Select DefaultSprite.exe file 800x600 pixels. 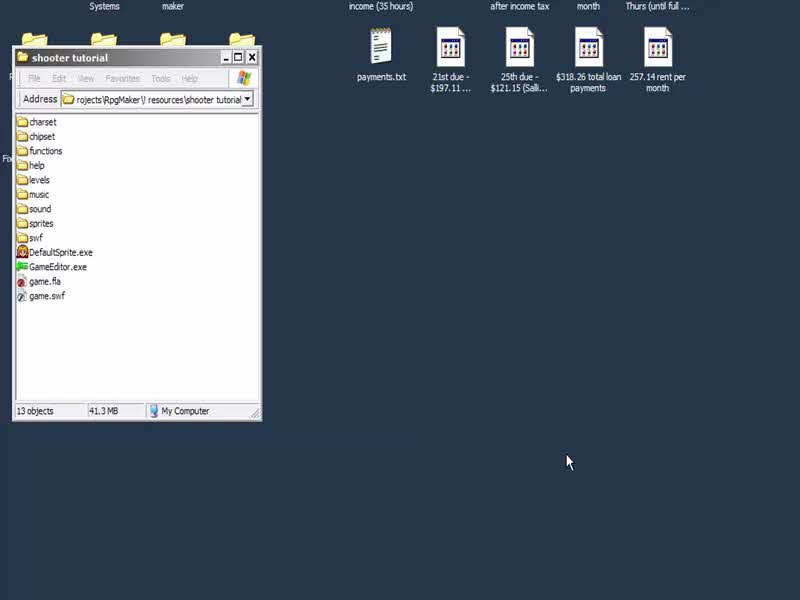pos(60,253)
